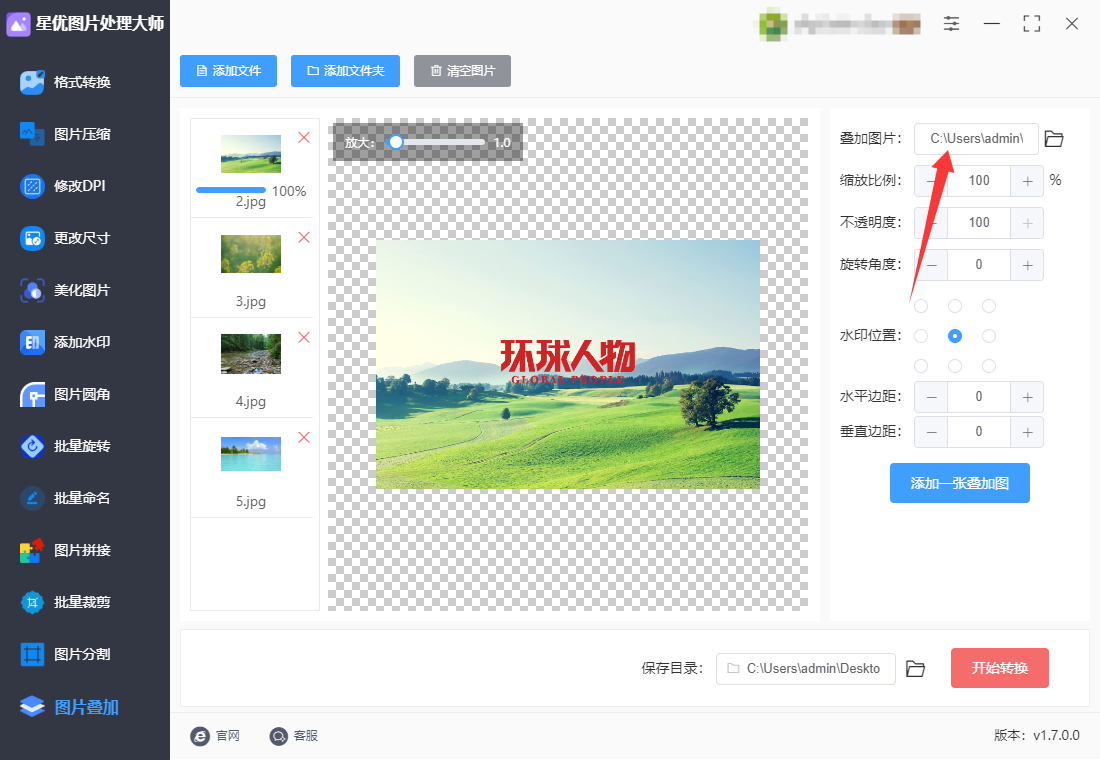Open the 美化图片 beautify tool
Viewport: 1100px width, 760px height.
click(65, 290)
